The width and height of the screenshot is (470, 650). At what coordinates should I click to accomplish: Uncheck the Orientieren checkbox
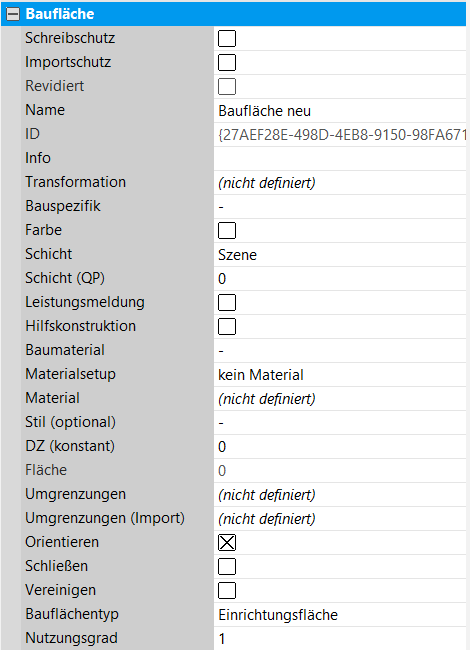[227, 543]
